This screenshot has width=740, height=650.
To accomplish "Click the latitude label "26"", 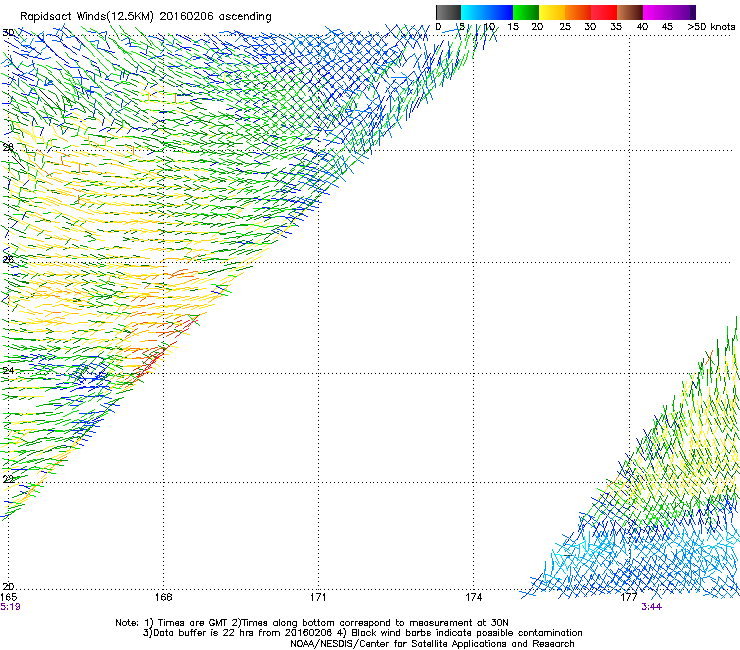I will [x=8, y=259].
